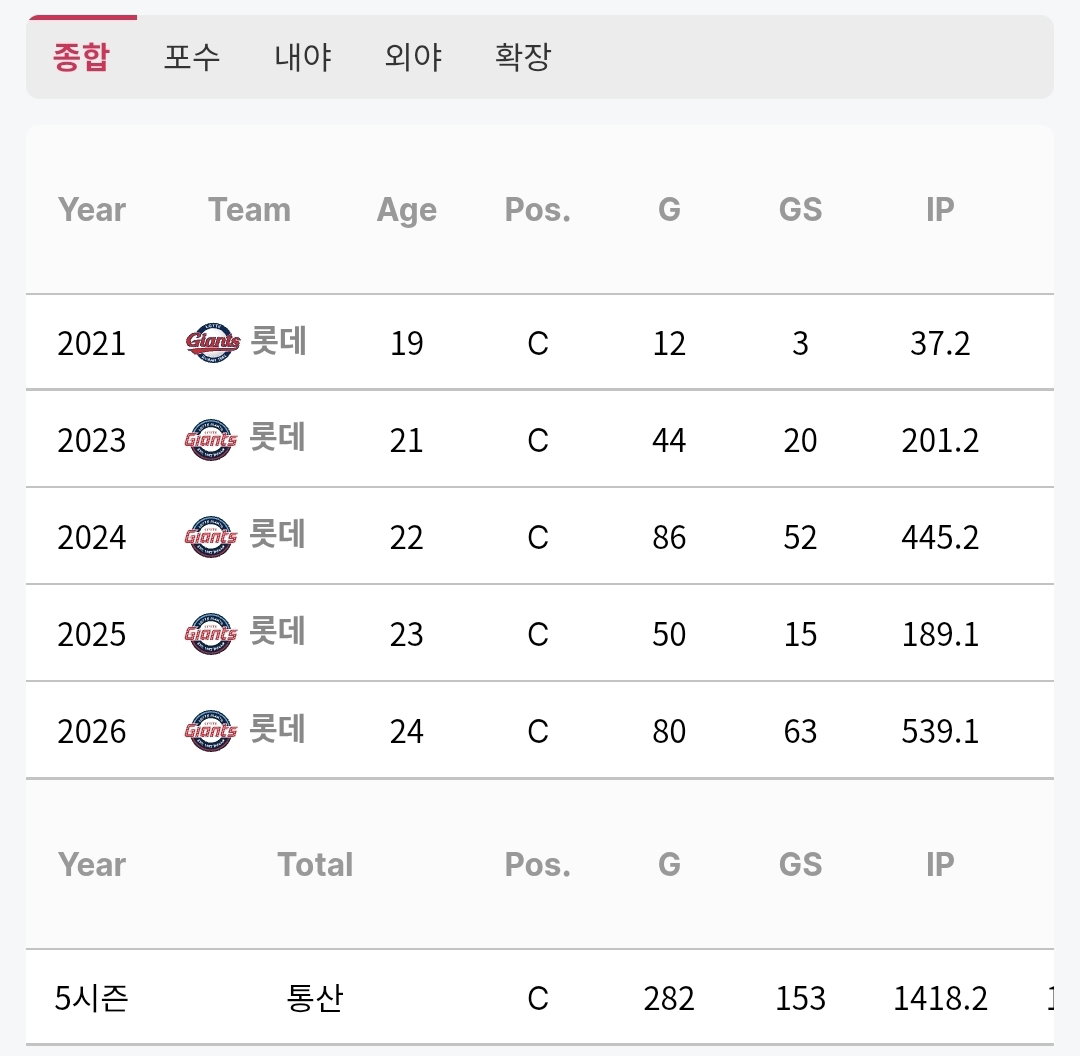Viewport: 1080px width, 1056px height.
Task: Click the Total column header
Action: tap(315, 865)
